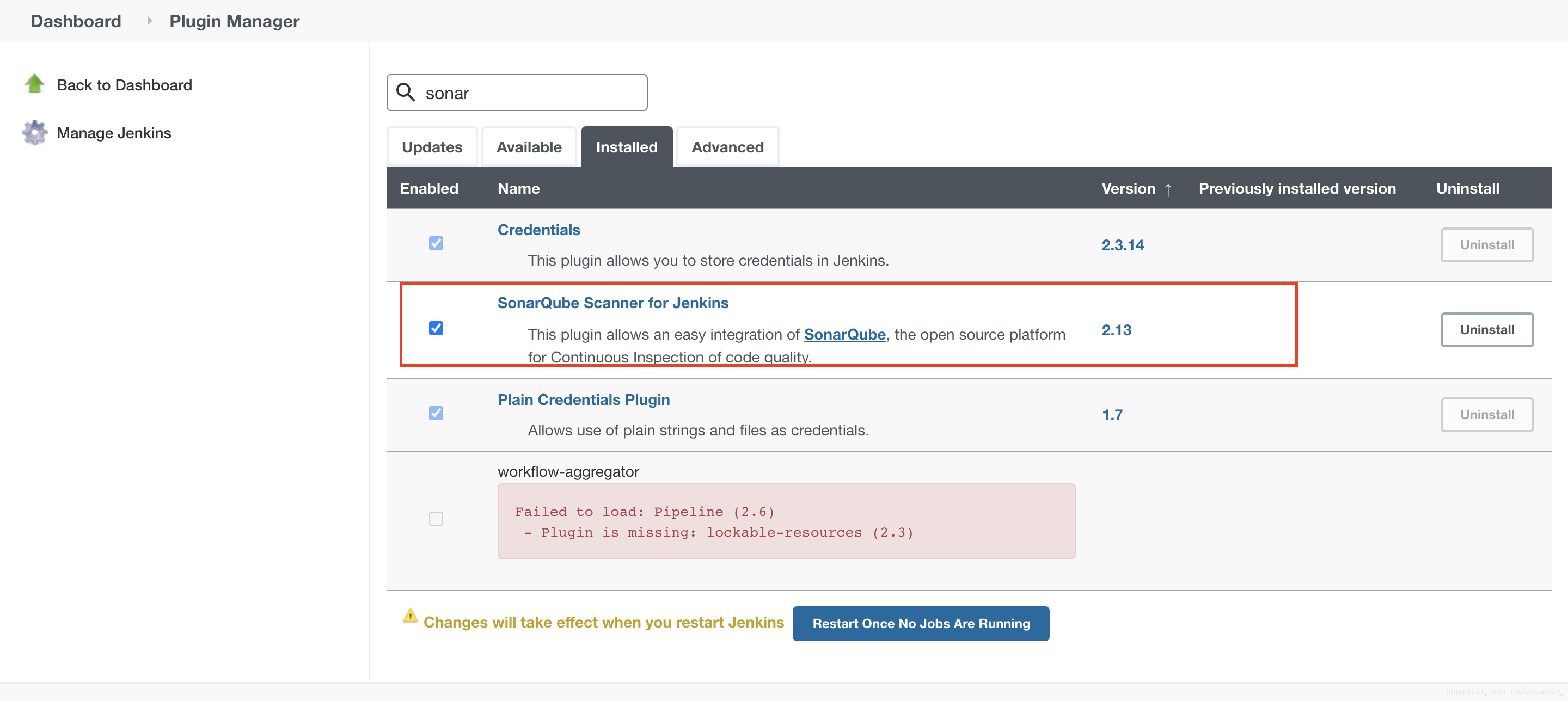Viewport: 1568px width, 701px height.
Task: Click the missing lockable-resources error line
Action: (718, 532)
